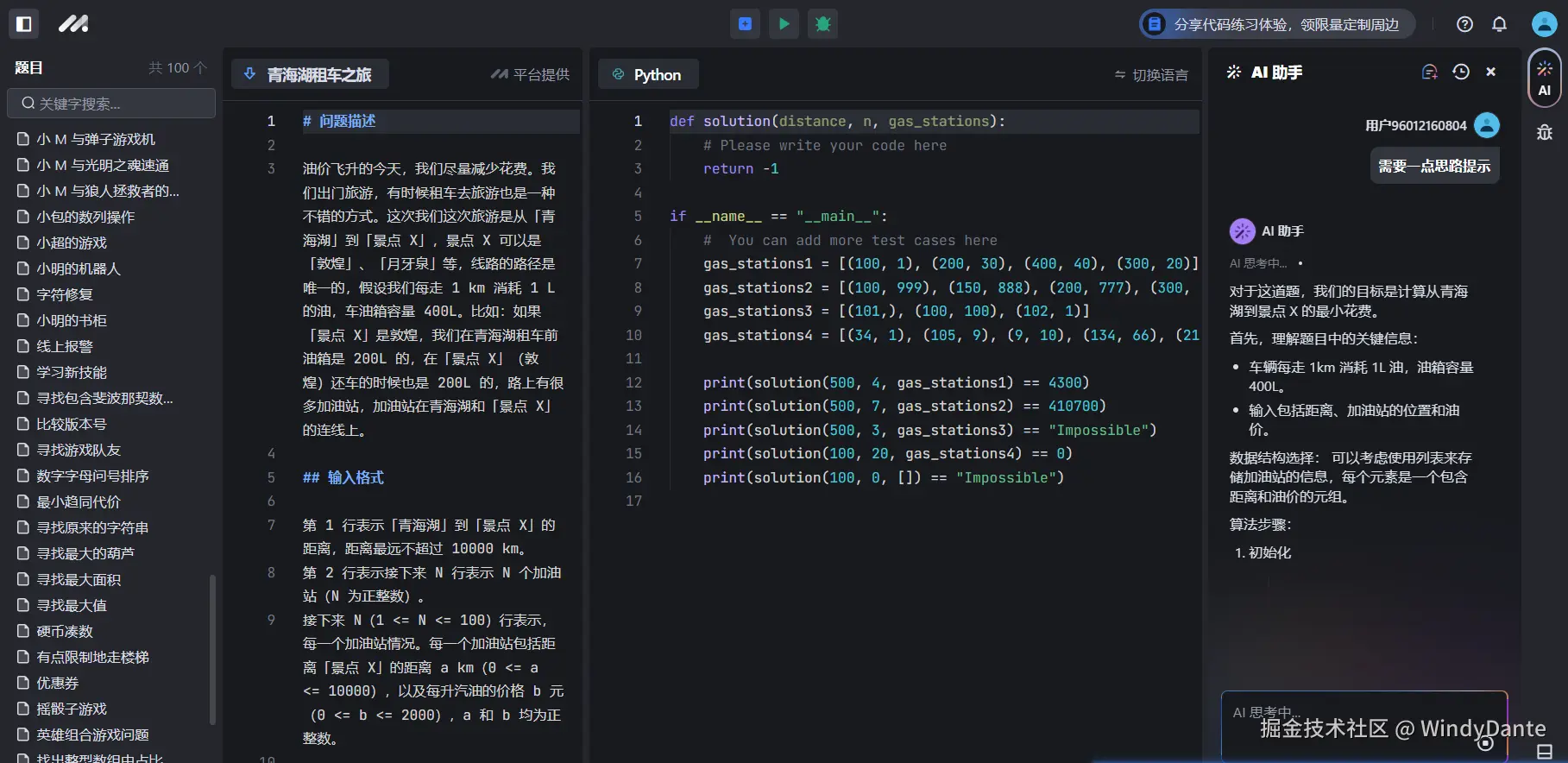Click the file icon beside 硬币凑数
Viewport: 1568px width, 763px height.
[23, 631]
